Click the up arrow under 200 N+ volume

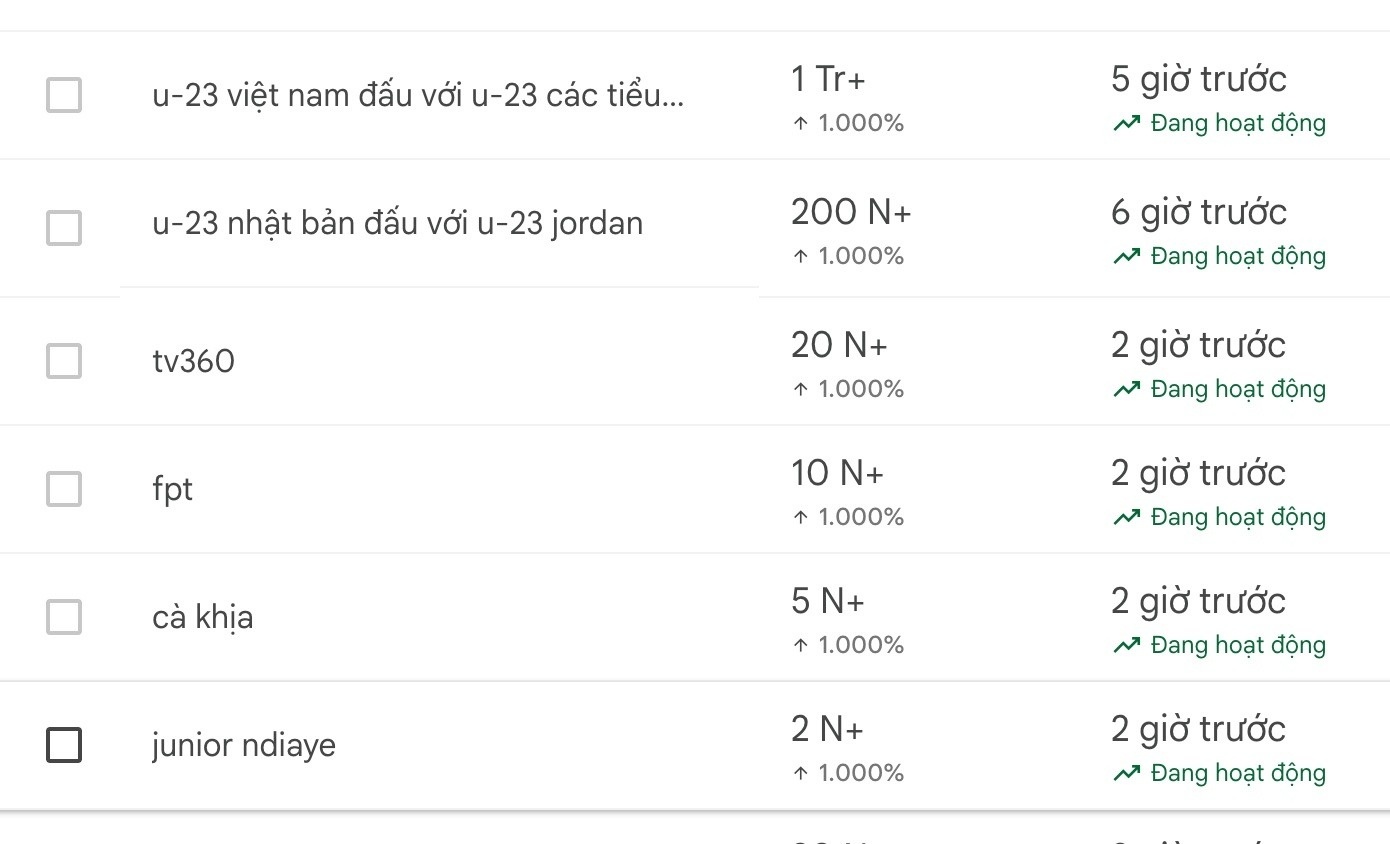(800, 256)
